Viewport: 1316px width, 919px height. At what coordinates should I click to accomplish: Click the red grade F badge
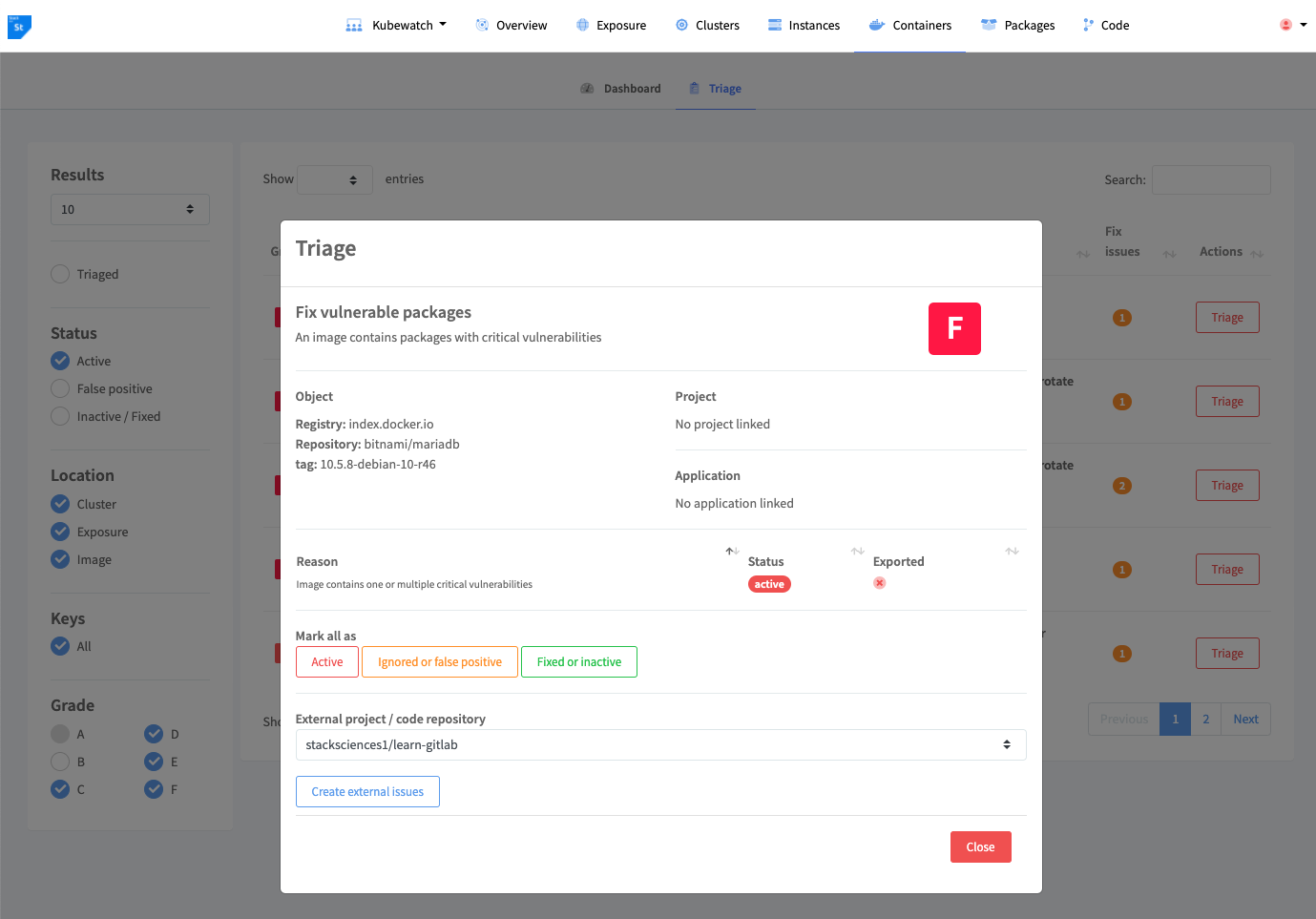coord(954,327)
